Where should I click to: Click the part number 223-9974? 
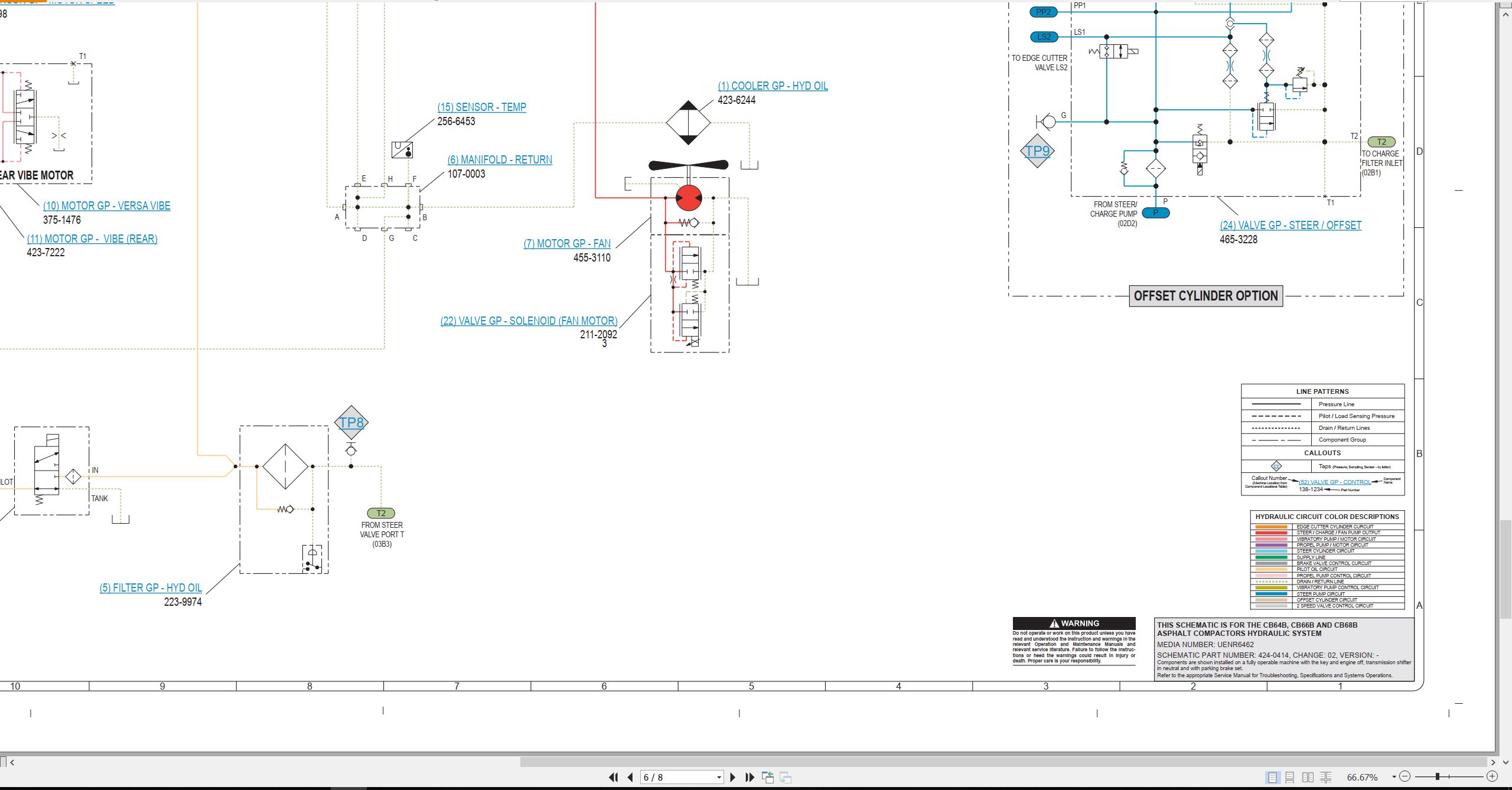point(183,602)
